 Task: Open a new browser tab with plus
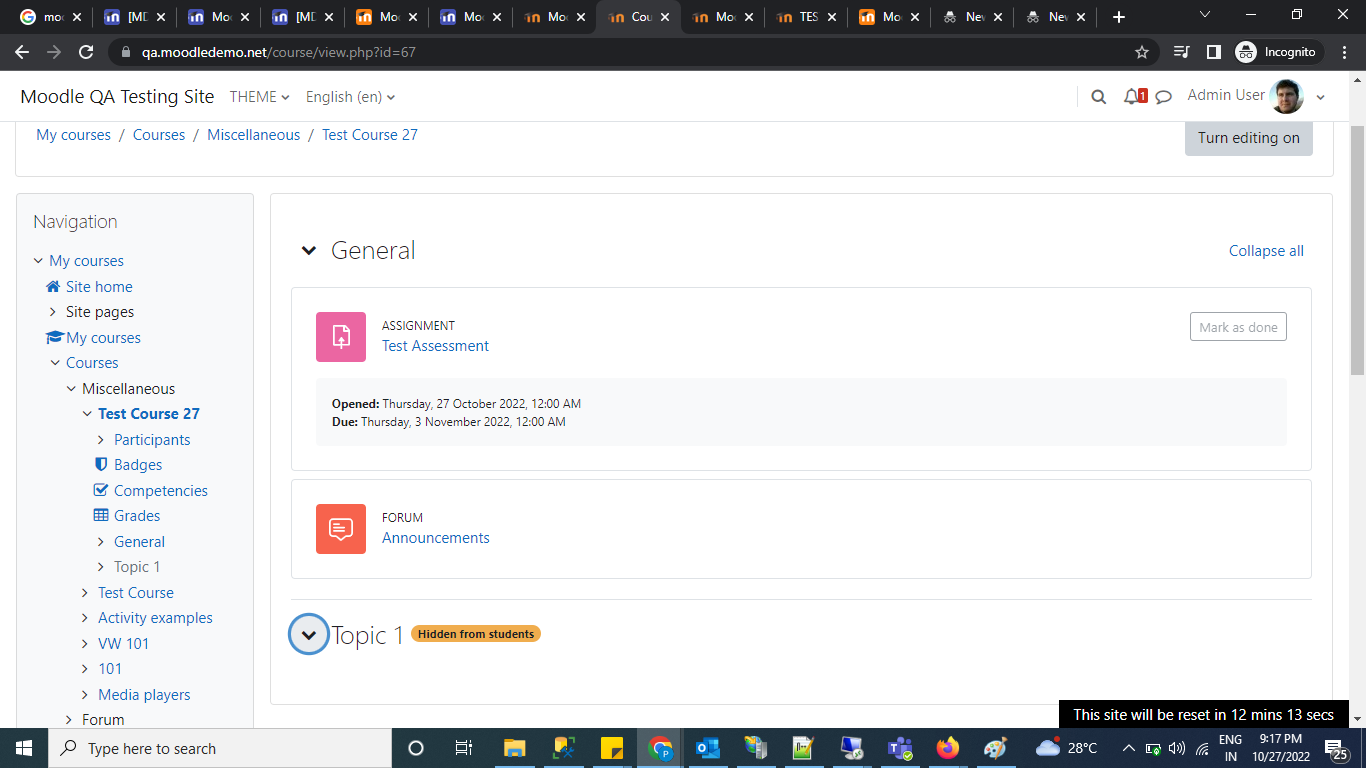(1119, 17)
